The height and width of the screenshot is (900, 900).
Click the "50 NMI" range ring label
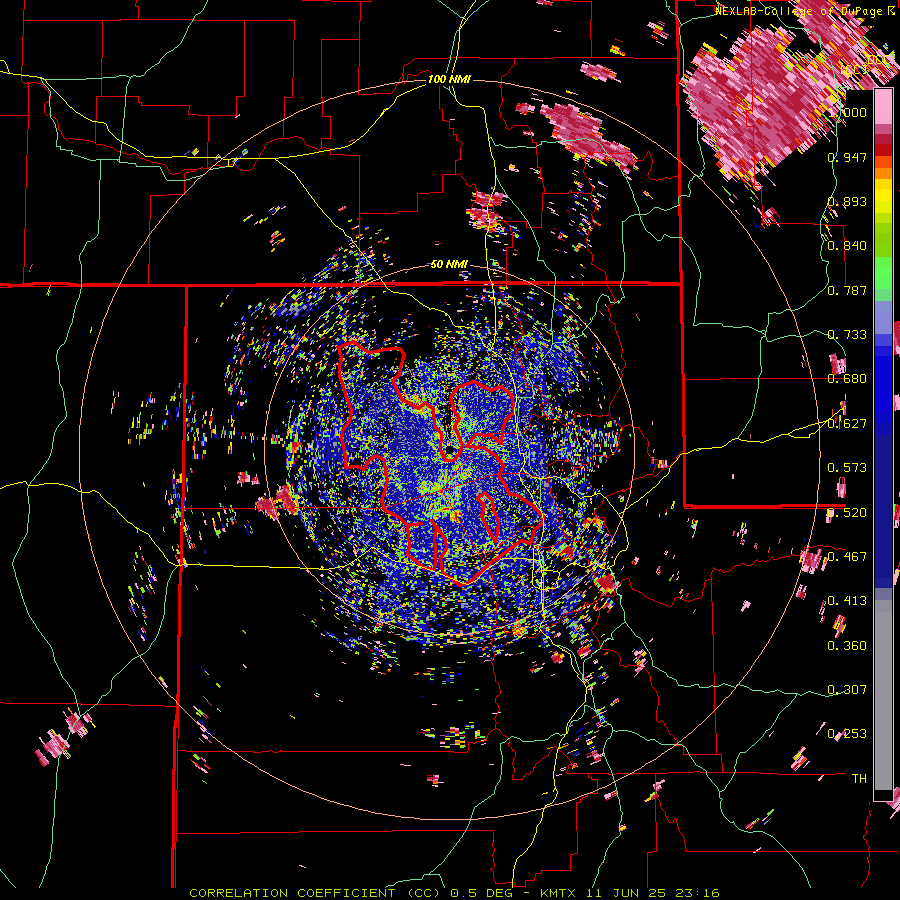tap(449, 265)
